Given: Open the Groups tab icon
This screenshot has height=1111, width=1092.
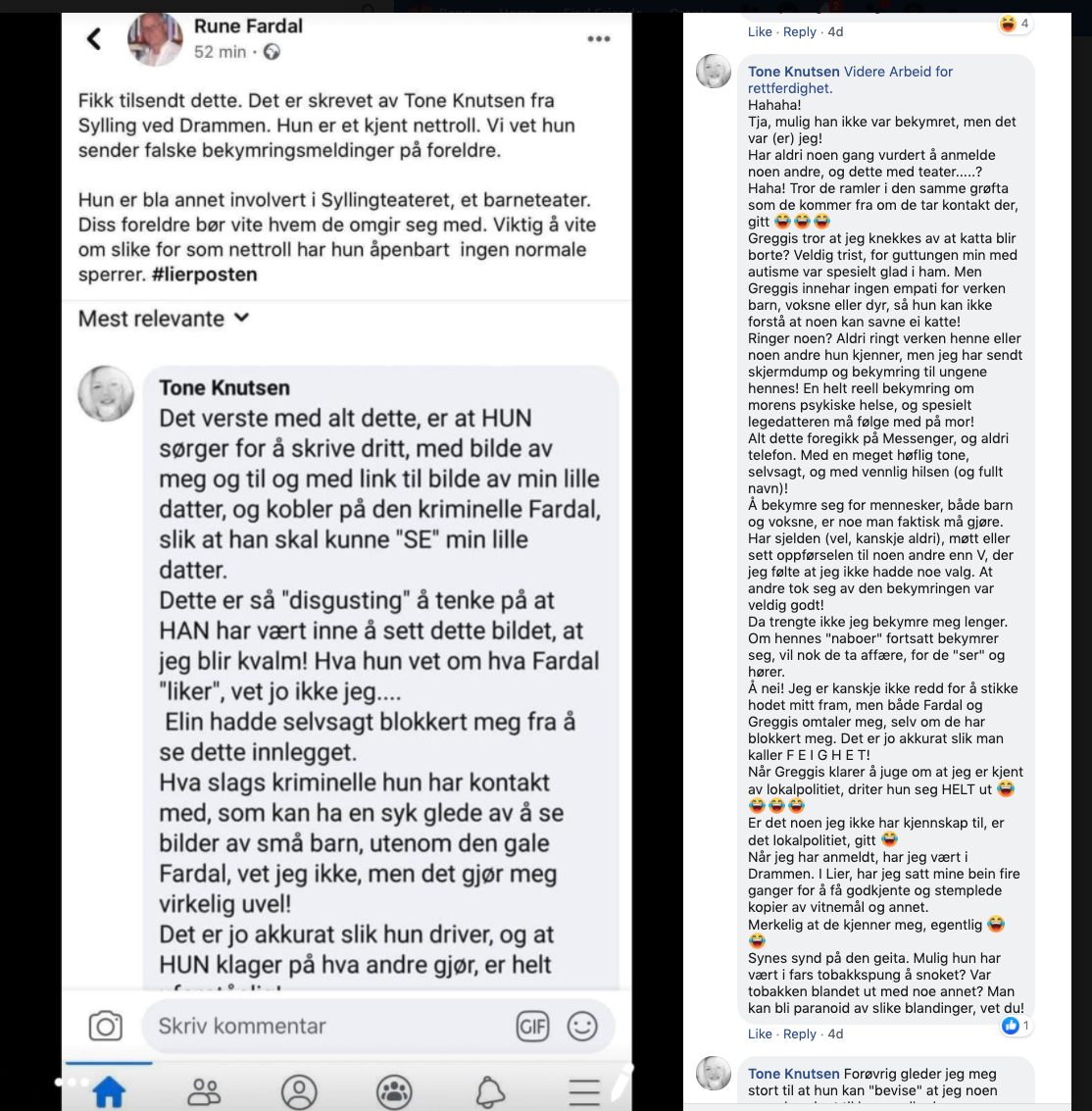Looking at the screenshot, I should coord(394,1091).
